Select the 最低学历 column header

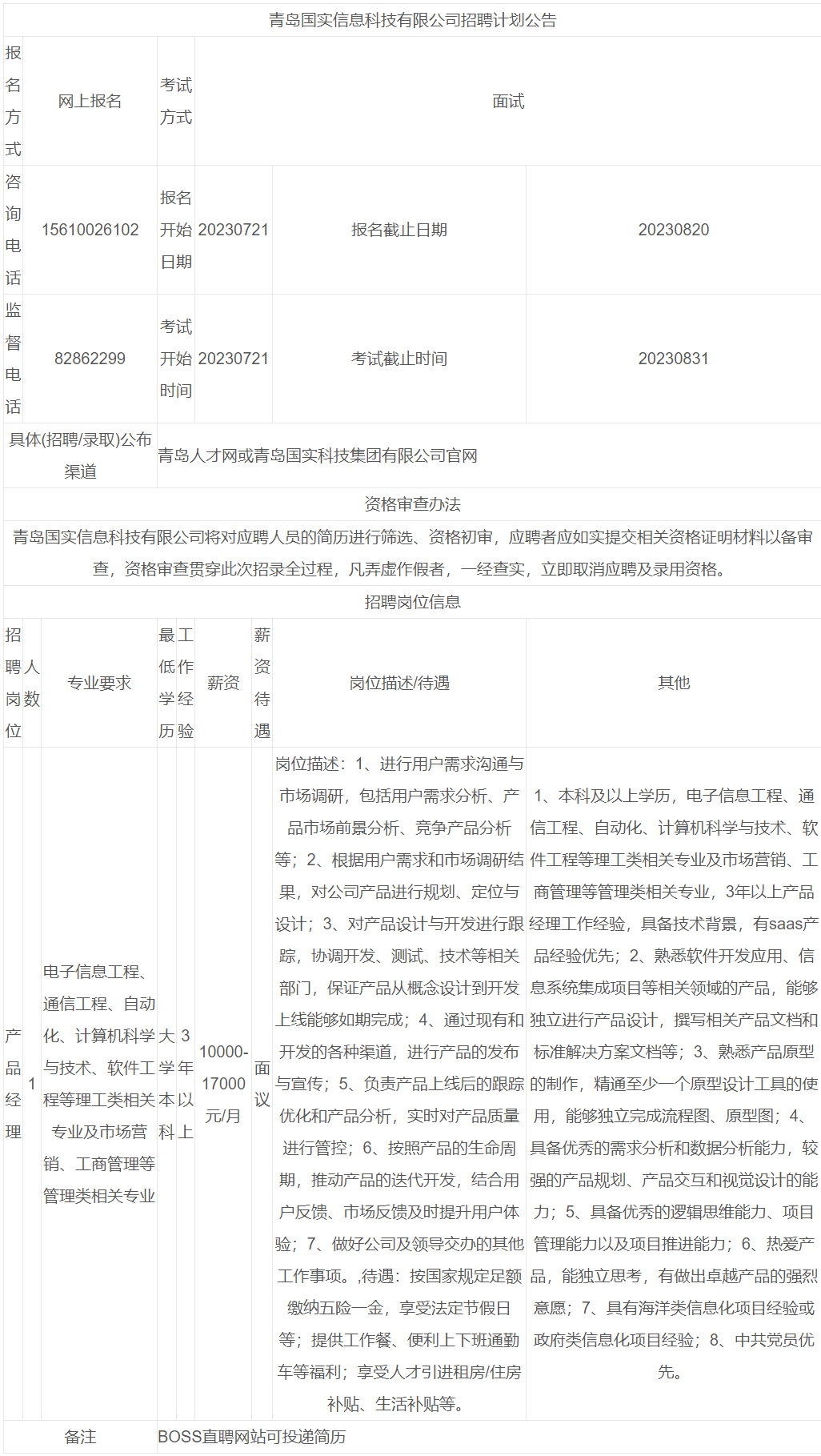(166, 683)
